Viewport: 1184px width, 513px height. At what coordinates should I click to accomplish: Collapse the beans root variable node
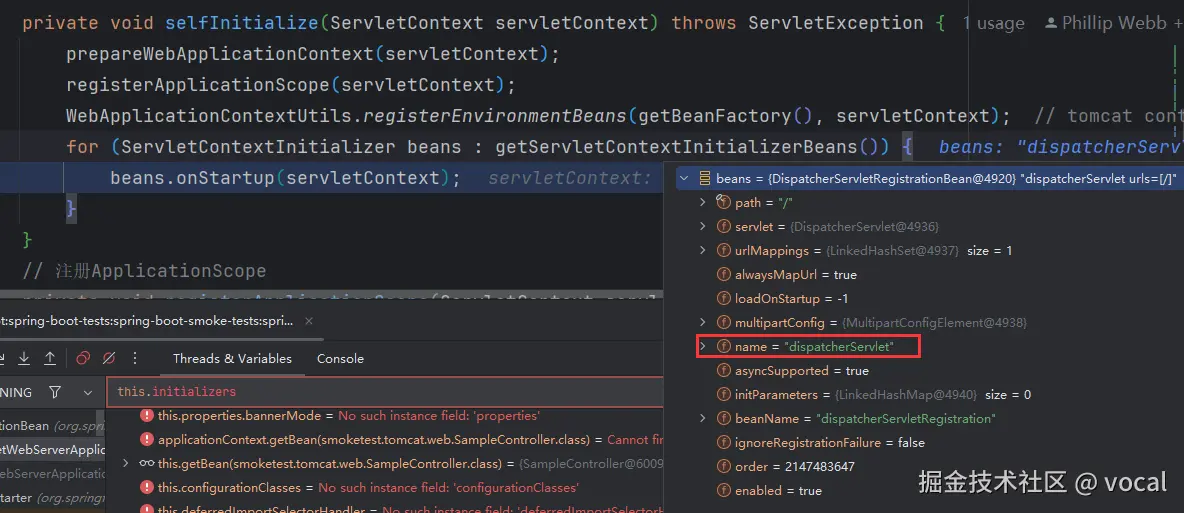[x=684, y=179]
